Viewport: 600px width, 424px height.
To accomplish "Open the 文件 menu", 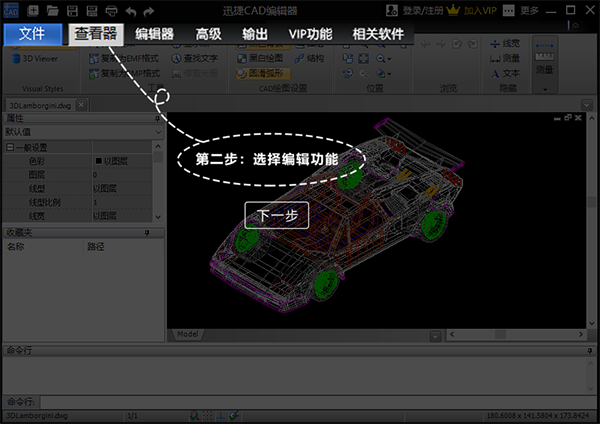I will click(33, 34).
